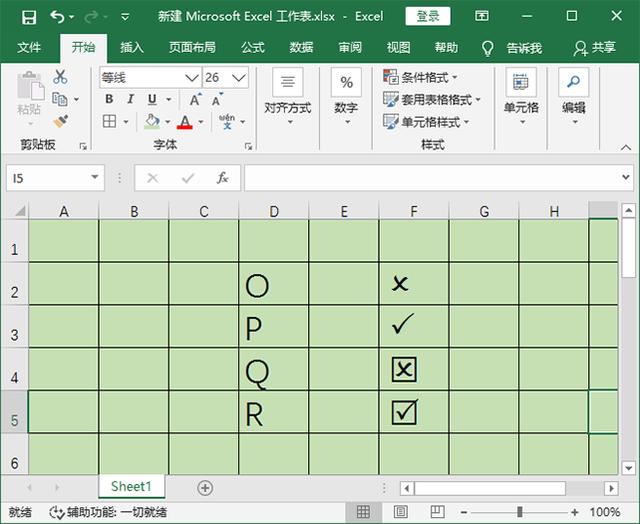Switch to the 公式 tab
640x524 pixels.
tap(253, 48)
